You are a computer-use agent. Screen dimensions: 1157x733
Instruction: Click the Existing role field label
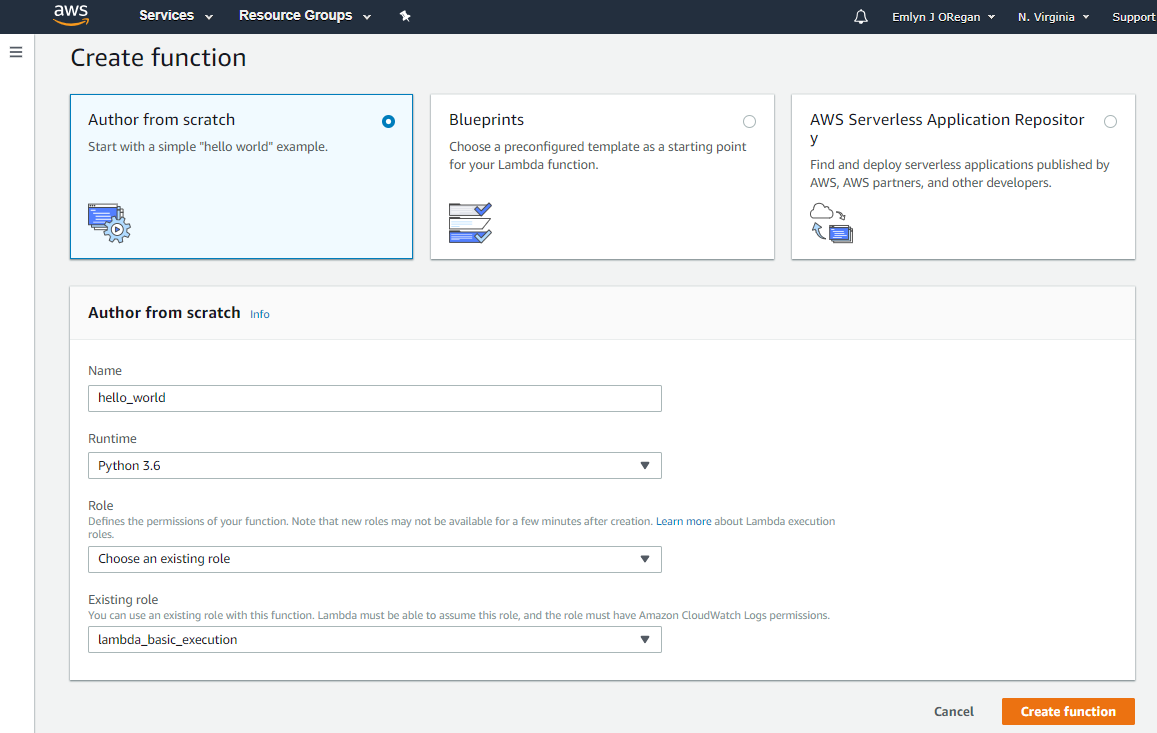tap(123, 599)
